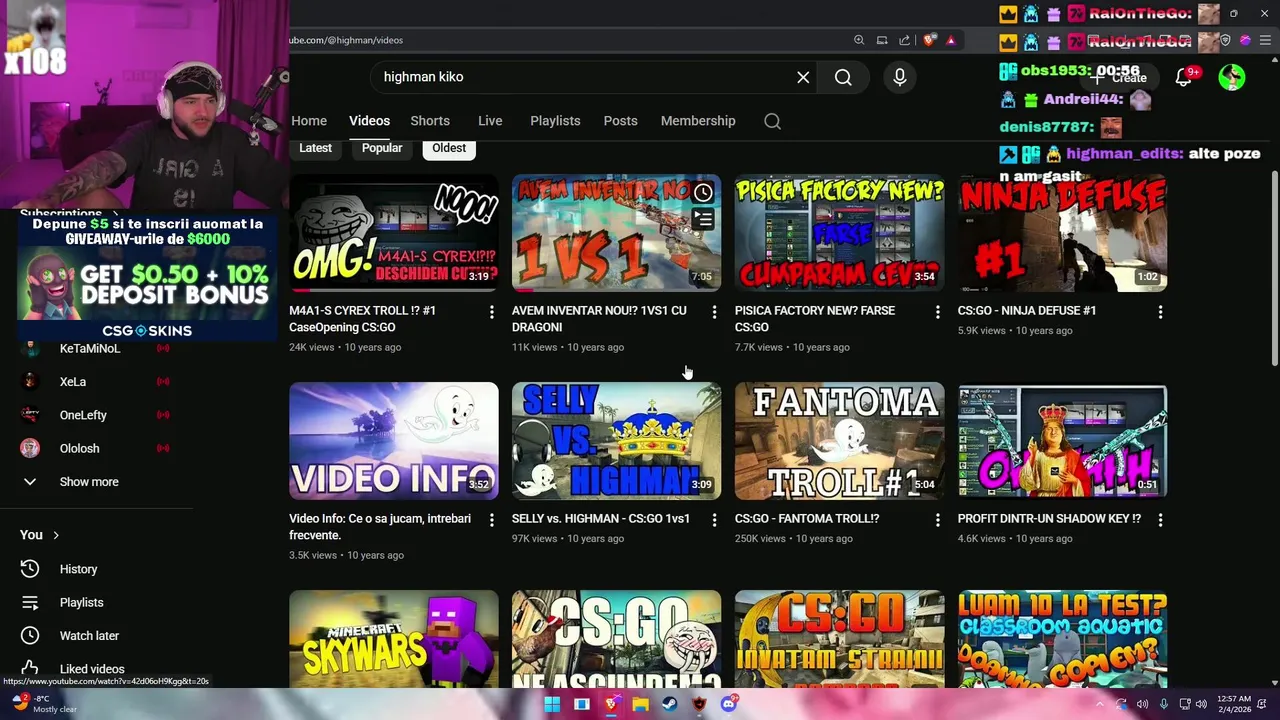Open the Liked videos link

[92, 668]
